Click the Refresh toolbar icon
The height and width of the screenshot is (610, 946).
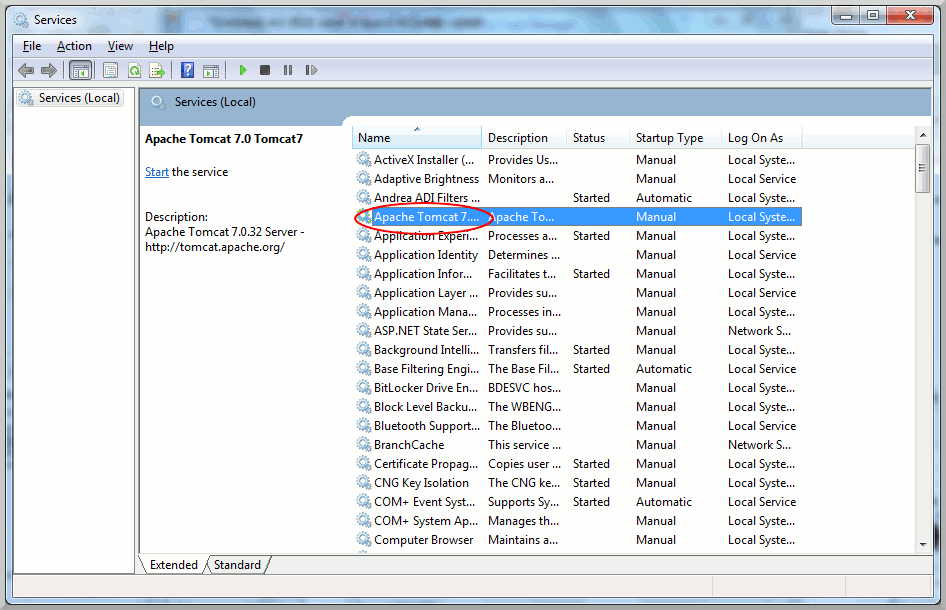pos(134,70)
